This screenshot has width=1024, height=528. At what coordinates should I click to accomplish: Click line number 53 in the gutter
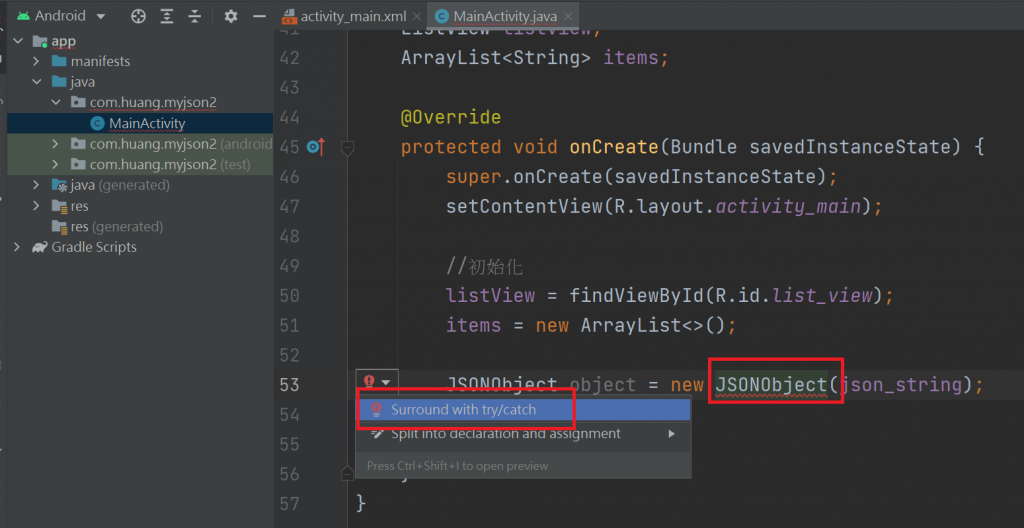289,384
